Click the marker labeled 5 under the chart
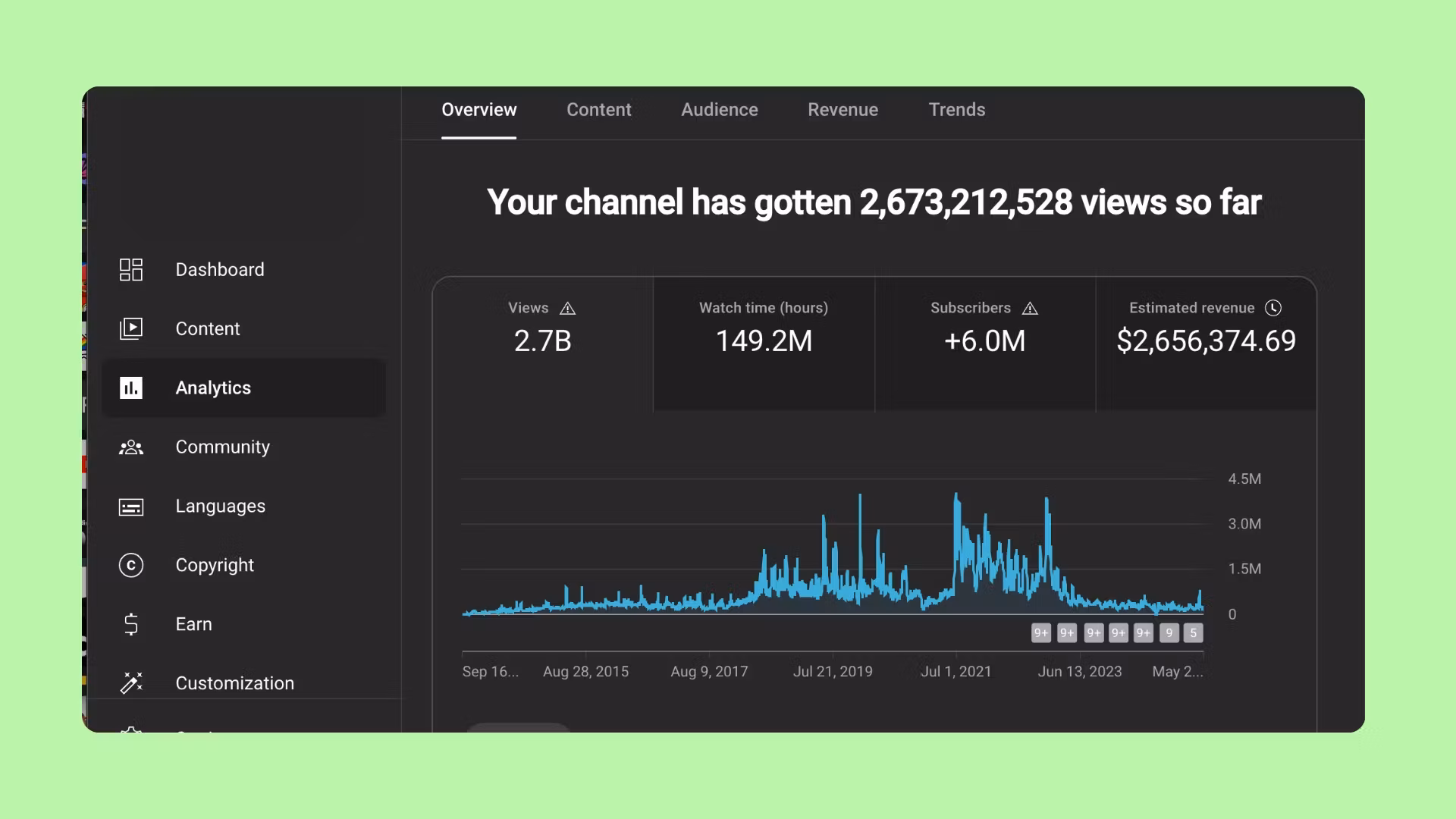Screen dimensions: 1456x819 pos(1193,633)
